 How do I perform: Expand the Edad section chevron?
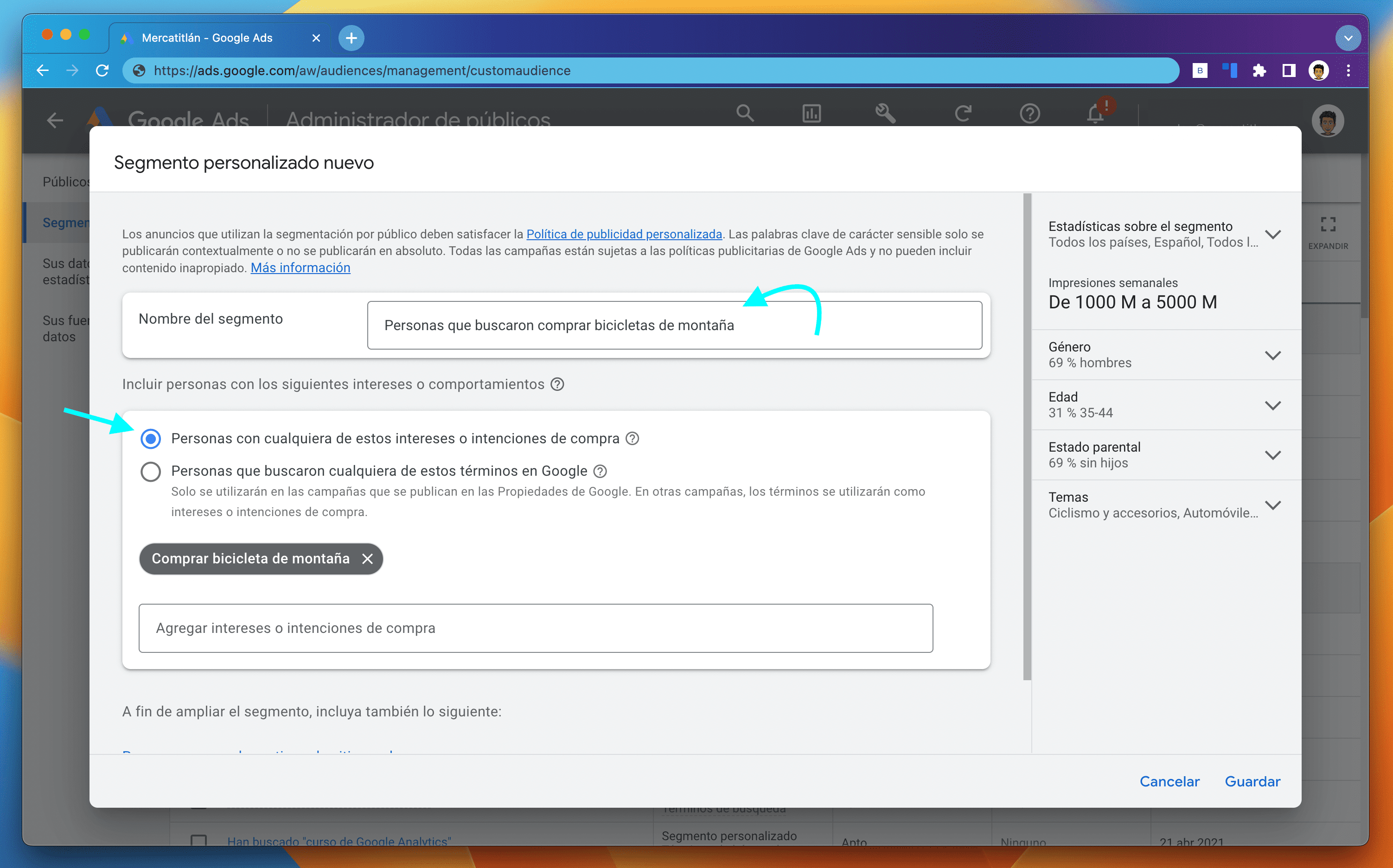(1272, 405)
